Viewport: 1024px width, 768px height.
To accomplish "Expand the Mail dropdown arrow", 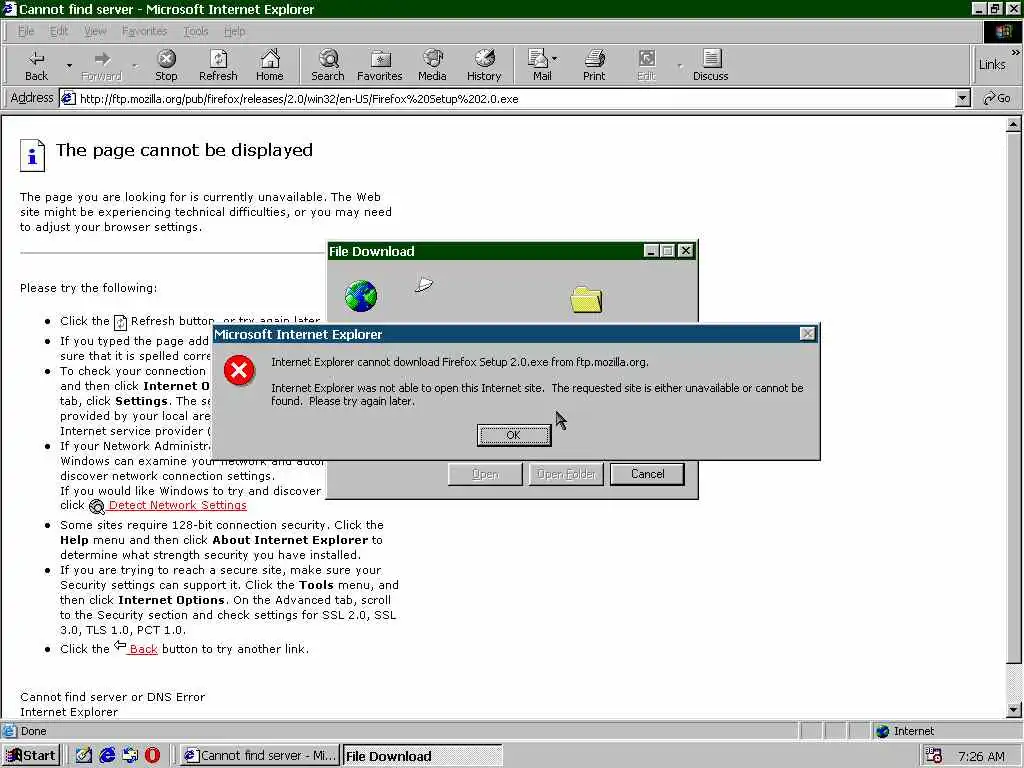I will tap(554, 59).
